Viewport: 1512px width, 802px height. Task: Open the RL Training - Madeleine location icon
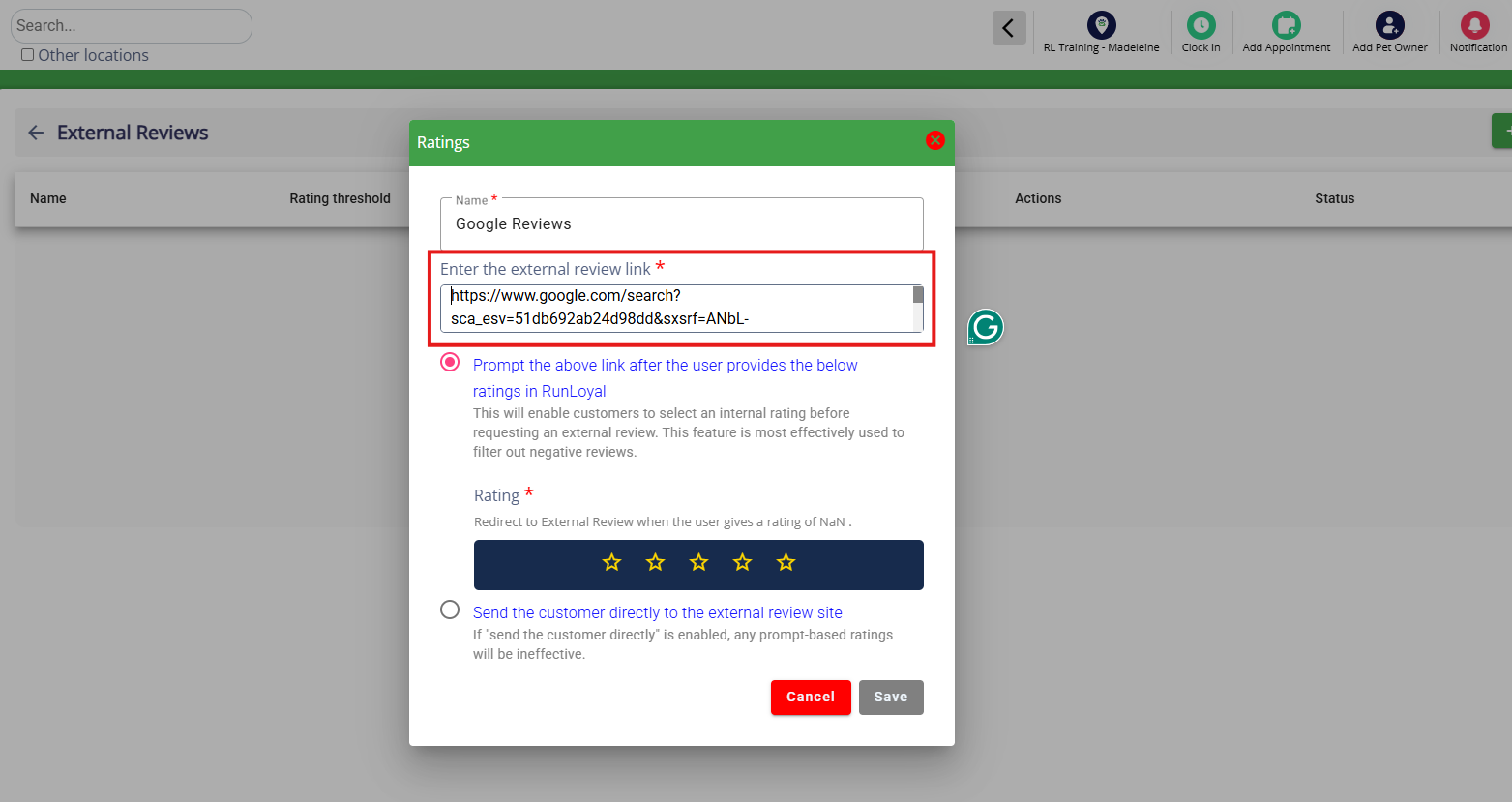(1102, 24)
